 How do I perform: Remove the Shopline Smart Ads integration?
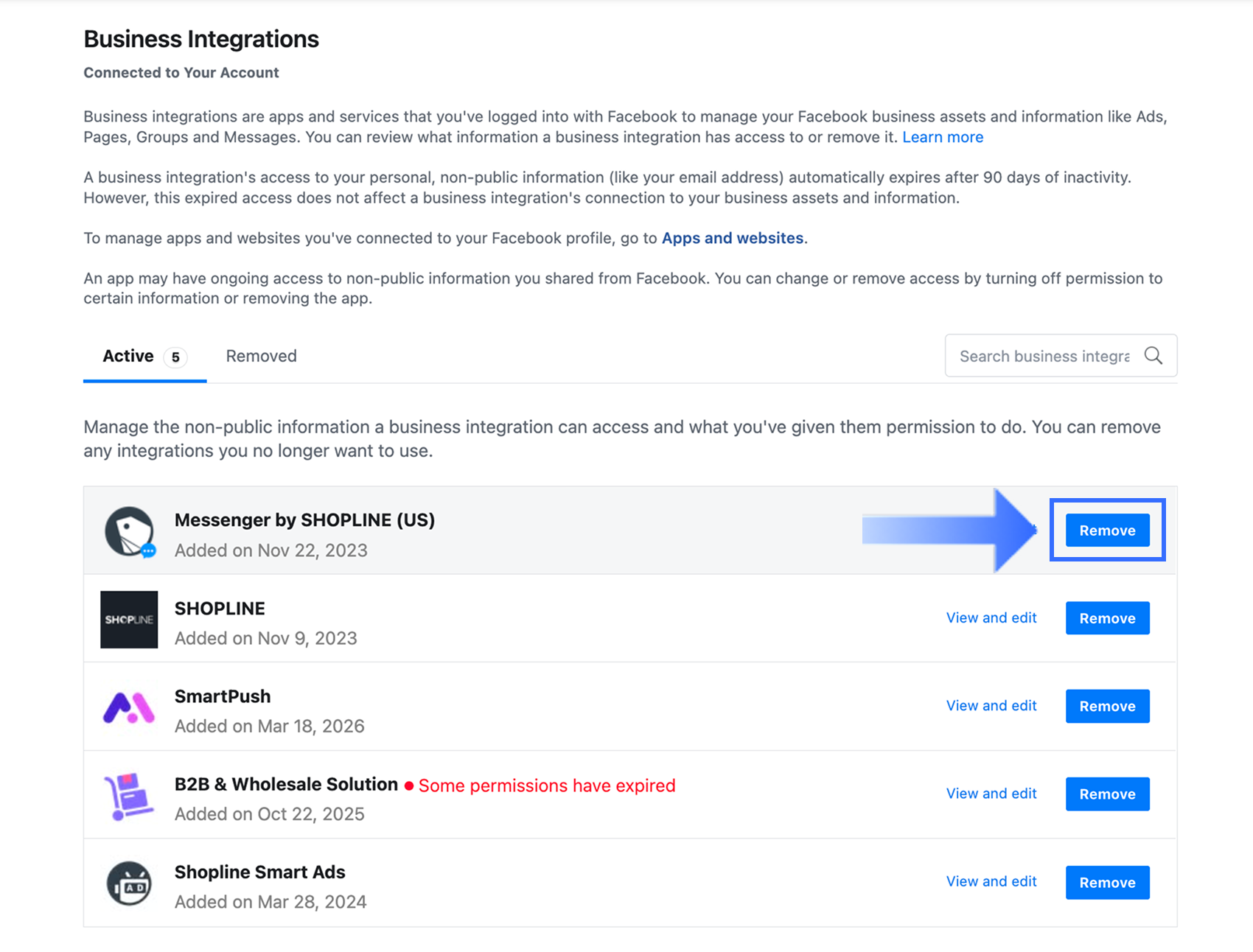(1107, 883)
